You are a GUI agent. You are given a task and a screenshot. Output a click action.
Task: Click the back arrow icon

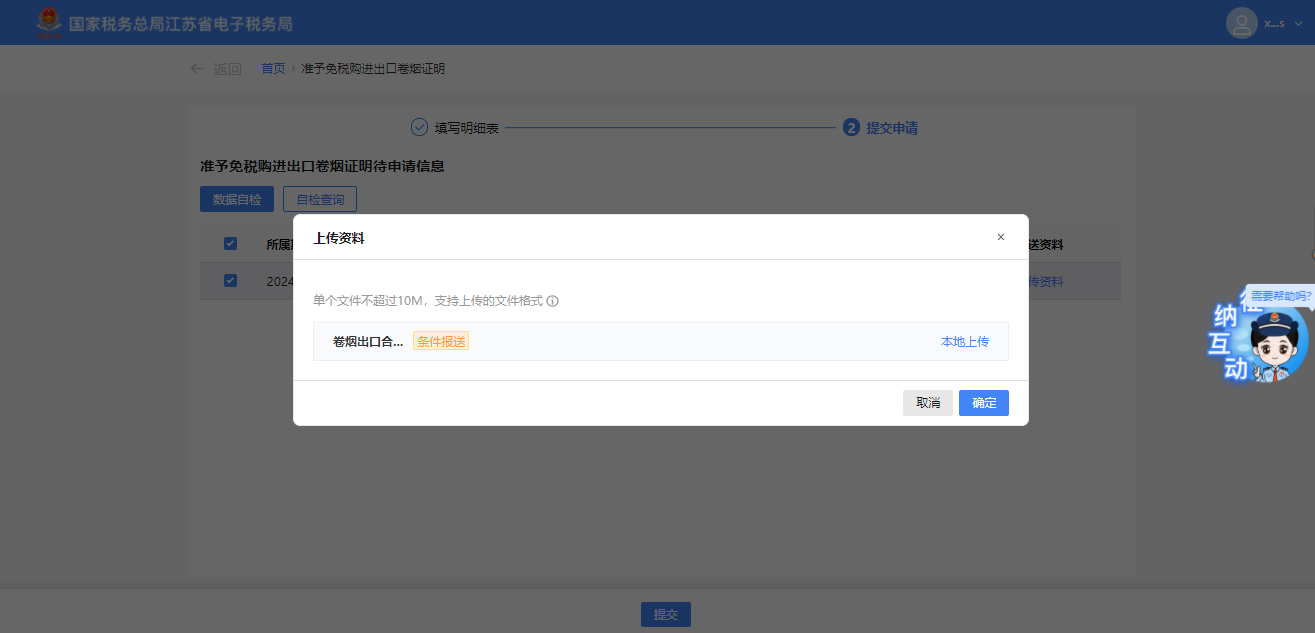197,69
